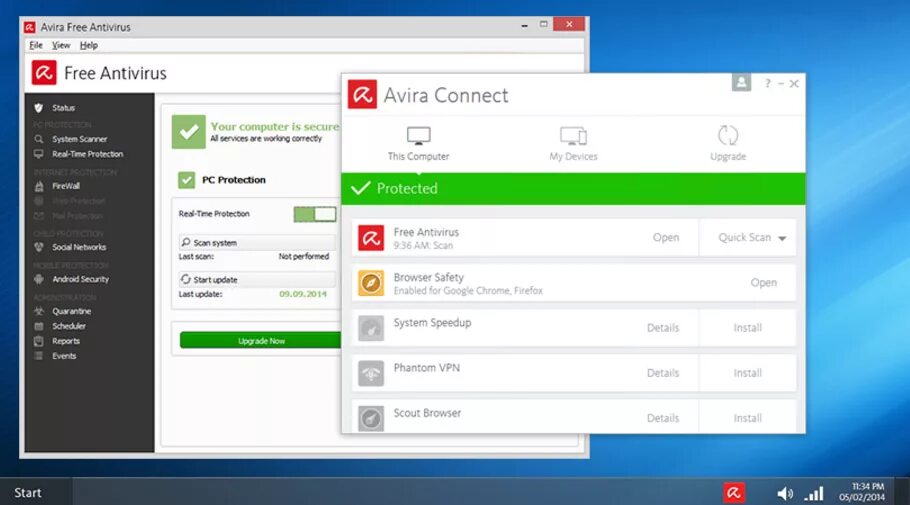Viewport: 910px width, 505px height.
Task: Click the Real-Time Protection monitor icon
Action: click(x=39, y=154)
